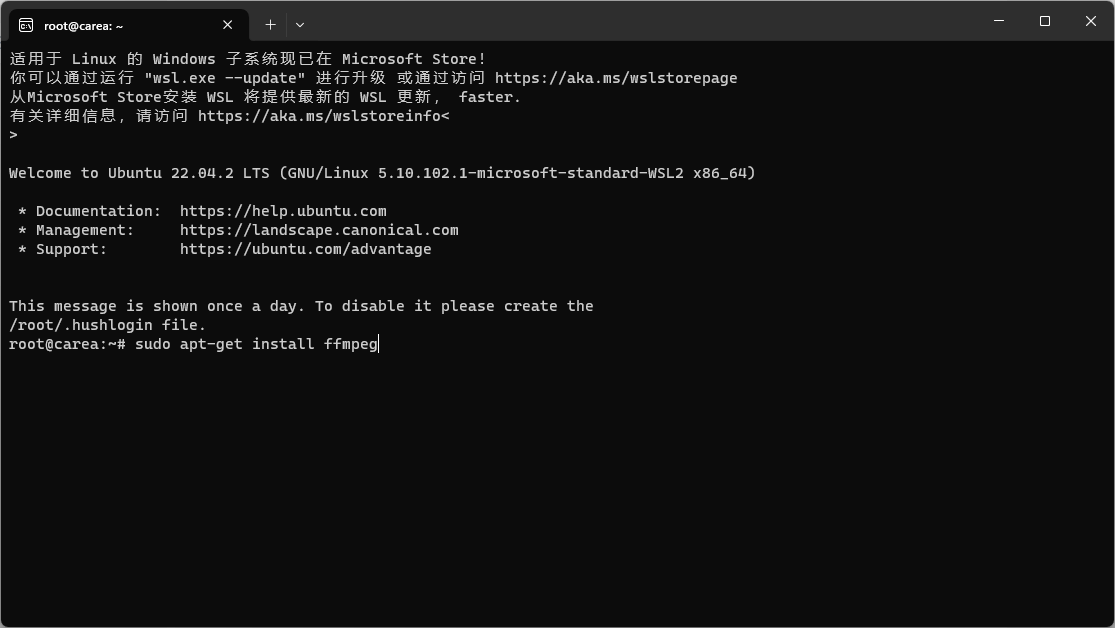Open the https://ubuntu.com/advantage support link
1115x628 pixels.
point(305,248)
